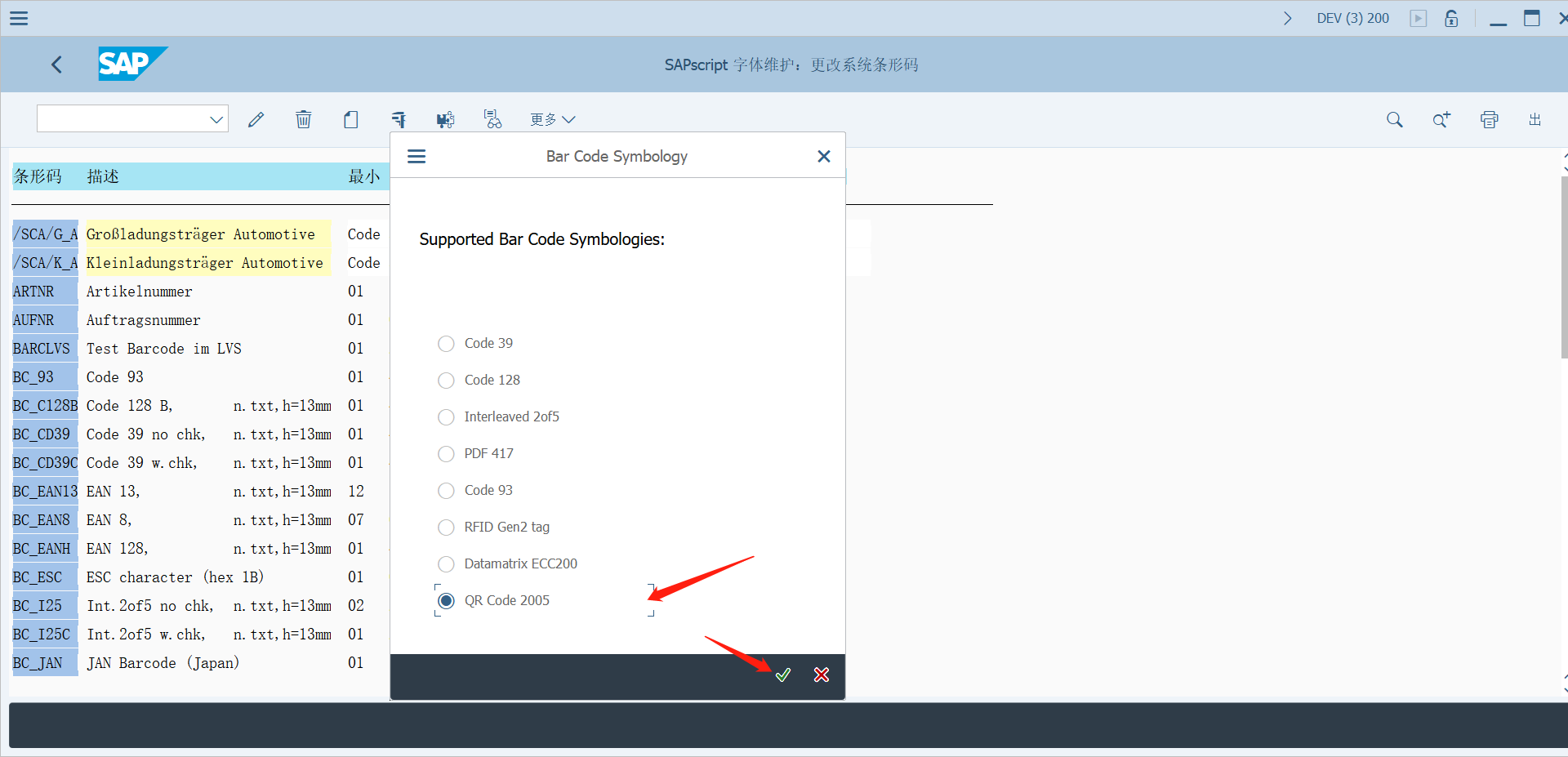Click the print icon

tap(1489, 120)
